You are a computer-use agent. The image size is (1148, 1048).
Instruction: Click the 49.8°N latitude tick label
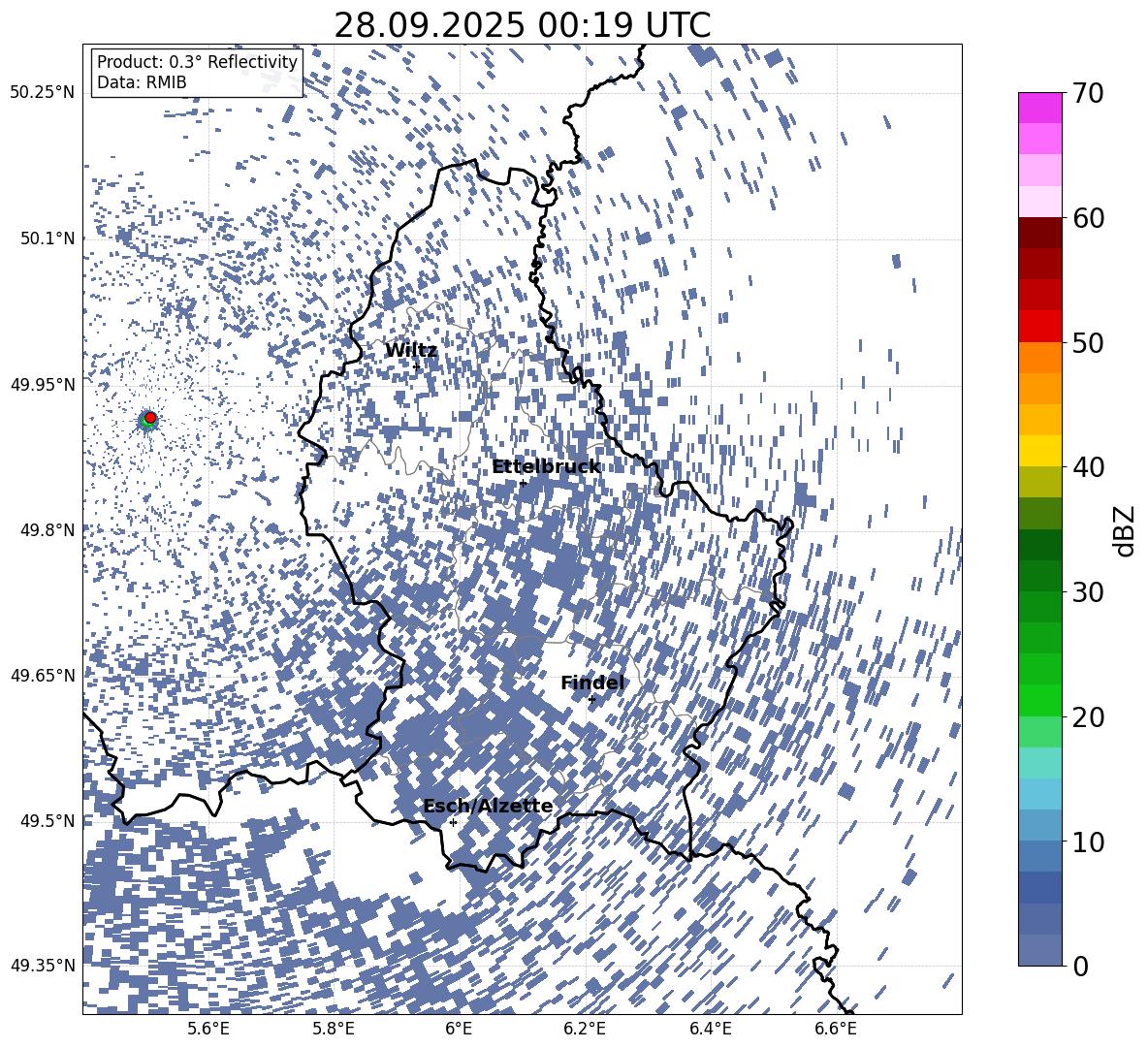coord(48,529)
